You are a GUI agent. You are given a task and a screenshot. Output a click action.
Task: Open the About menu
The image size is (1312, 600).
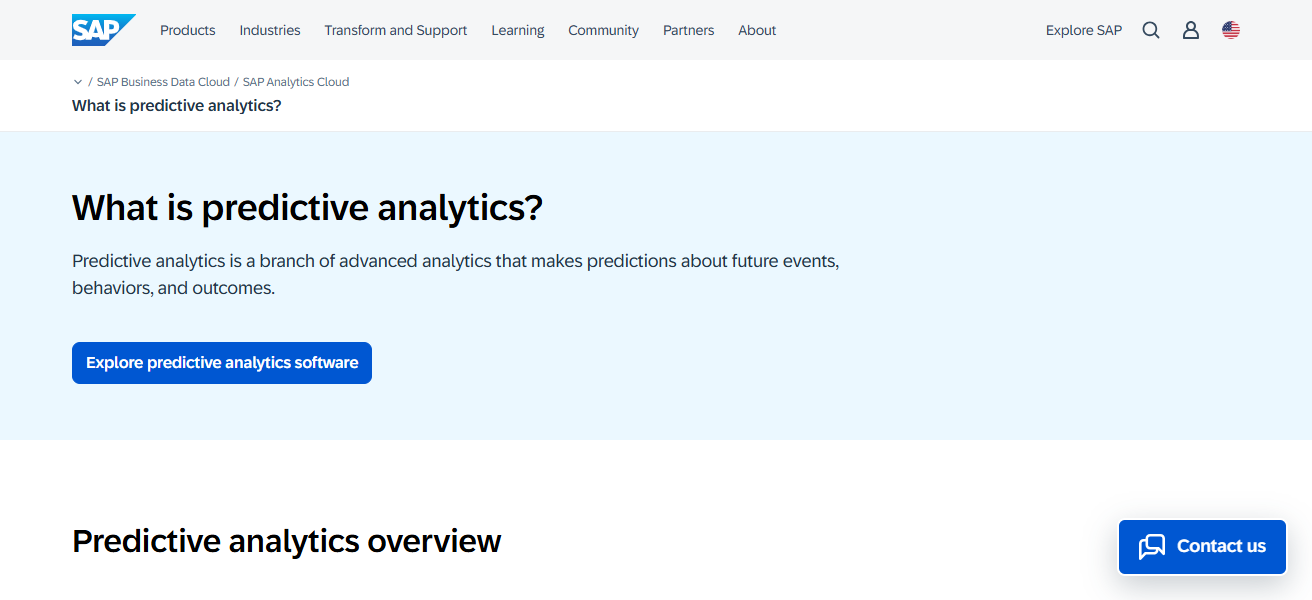pos(756,30)
